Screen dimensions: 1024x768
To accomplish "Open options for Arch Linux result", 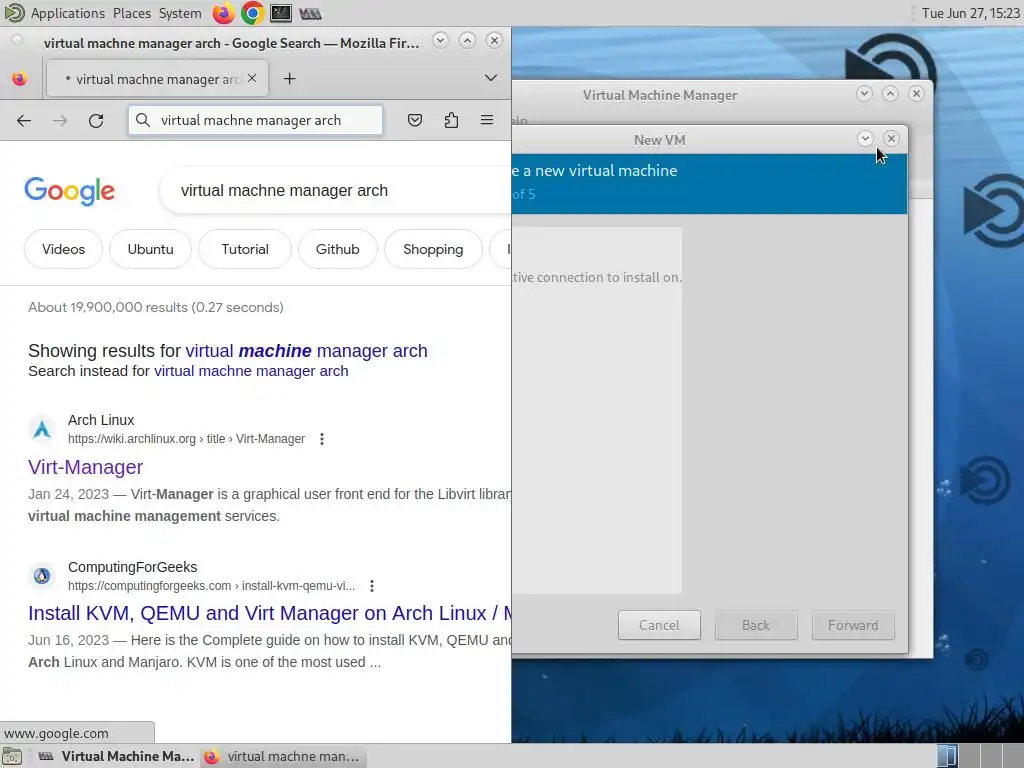I will pyautogui.click(x=321, y=439).
